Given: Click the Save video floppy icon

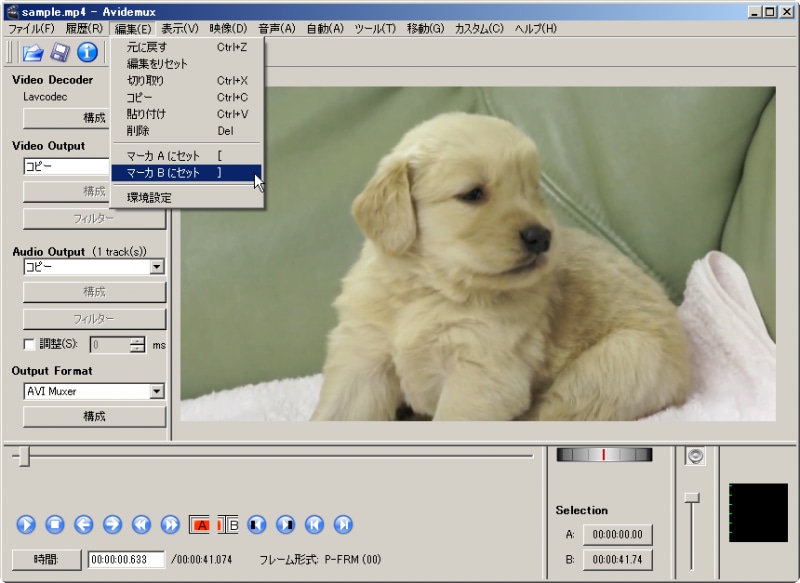Looking at the screenshot, I should coord(60,53).
